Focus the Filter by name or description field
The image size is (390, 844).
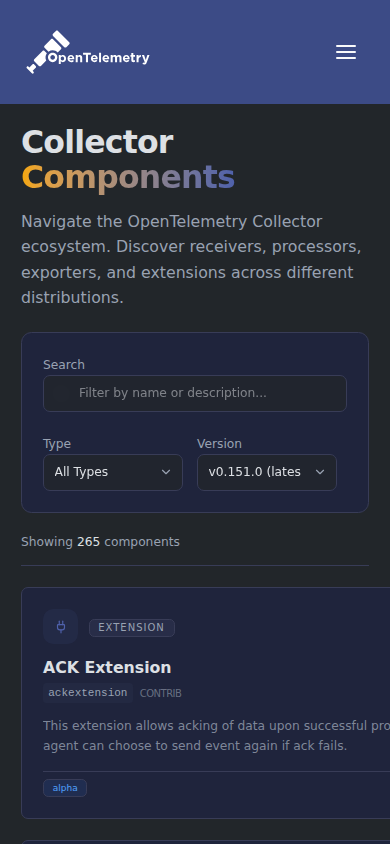pos(195,393)
